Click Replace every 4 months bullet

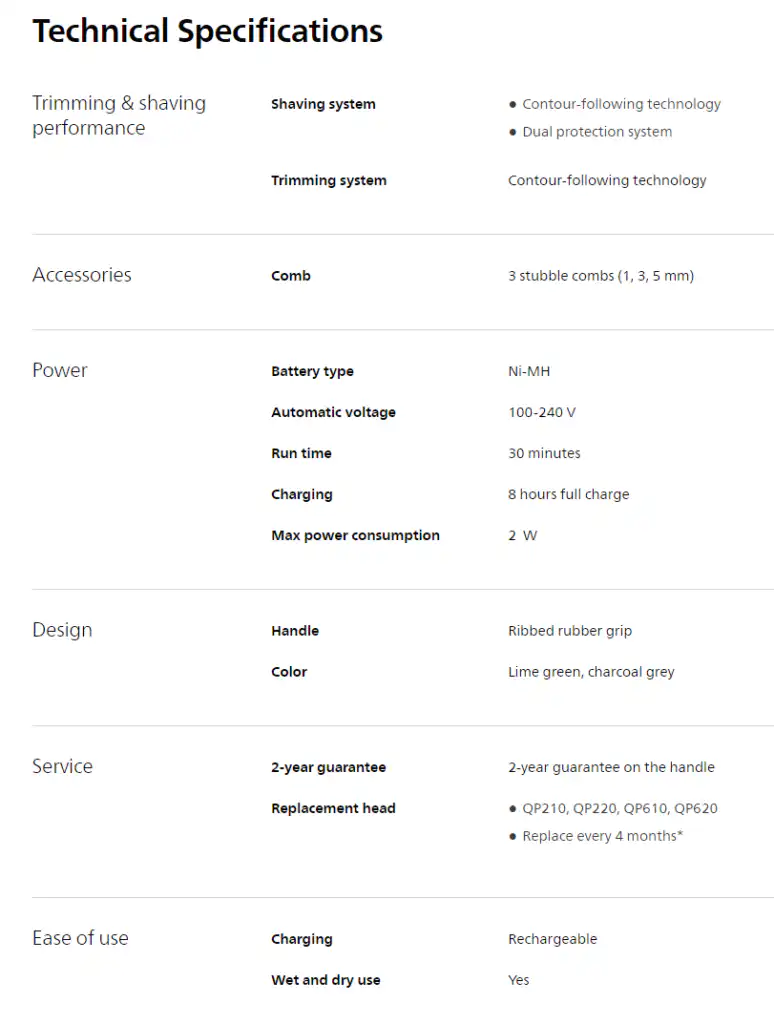pyautogui.click(x=602, y=836)
